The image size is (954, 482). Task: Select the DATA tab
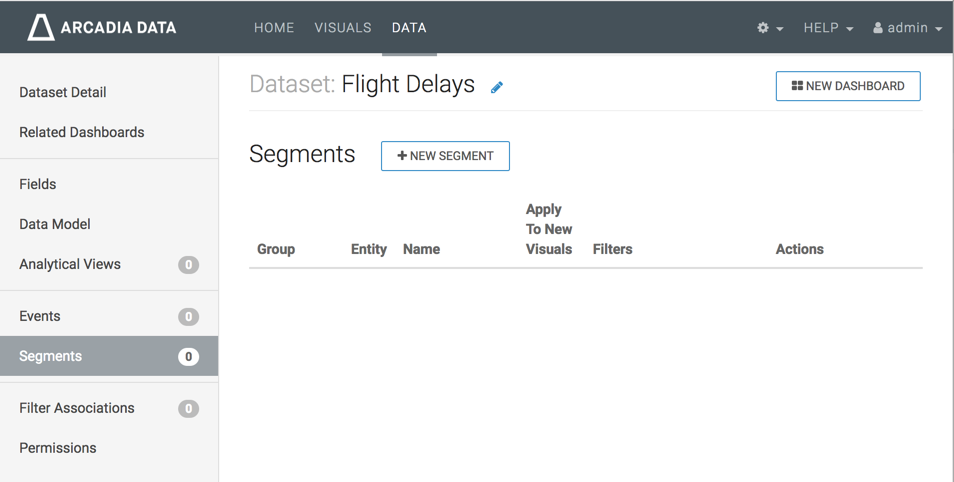coord(409,28)
